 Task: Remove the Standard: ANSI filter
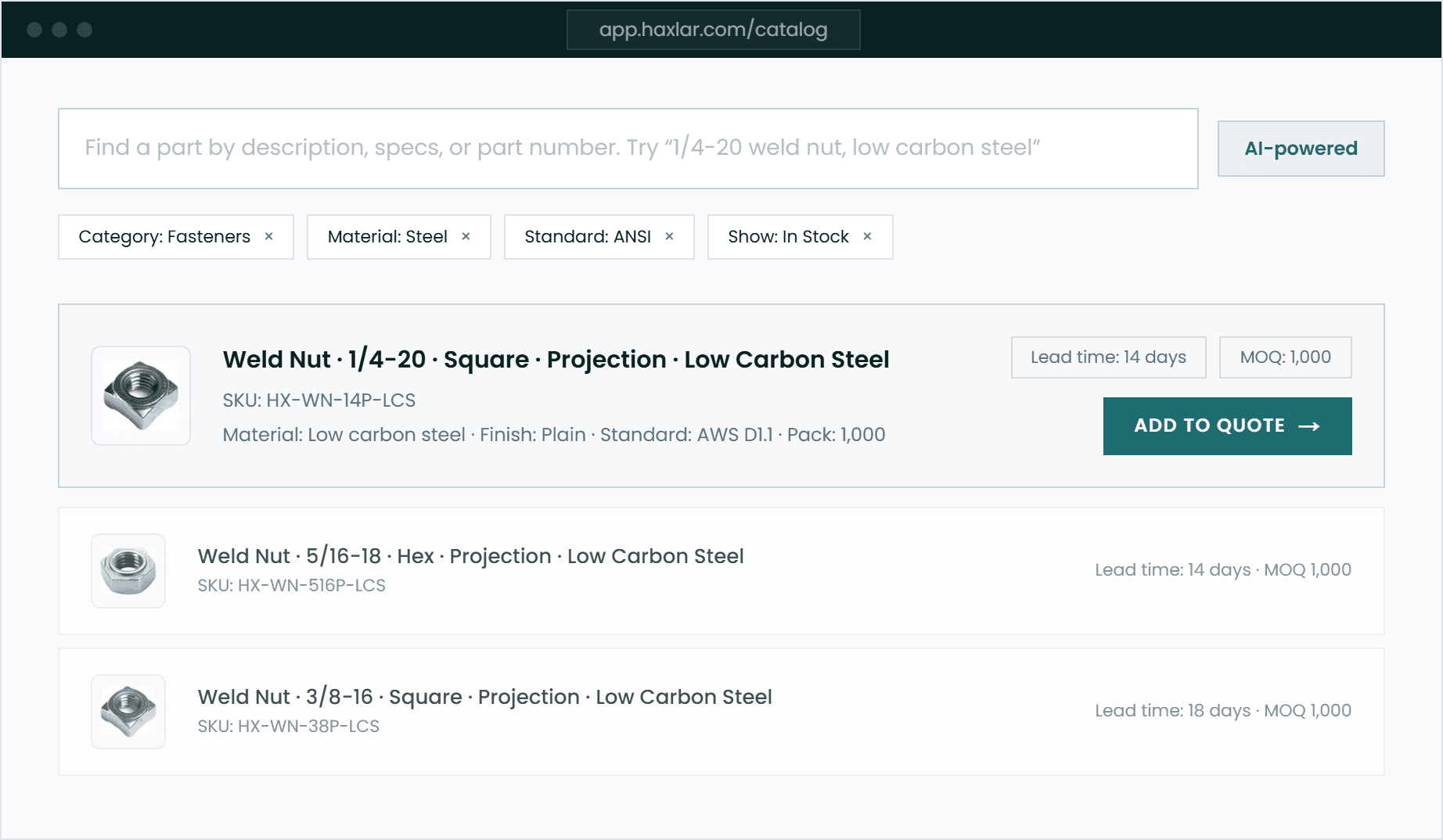669,236
